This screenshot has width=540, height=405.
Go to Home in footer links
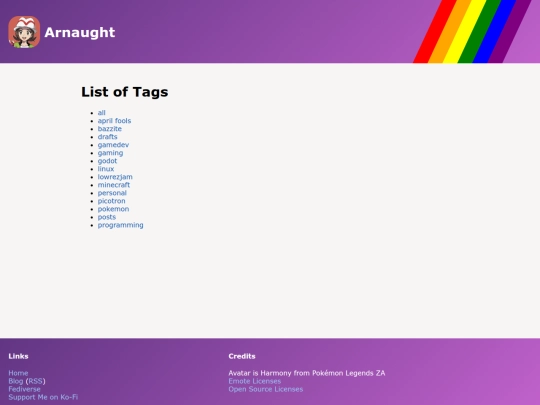18,373
